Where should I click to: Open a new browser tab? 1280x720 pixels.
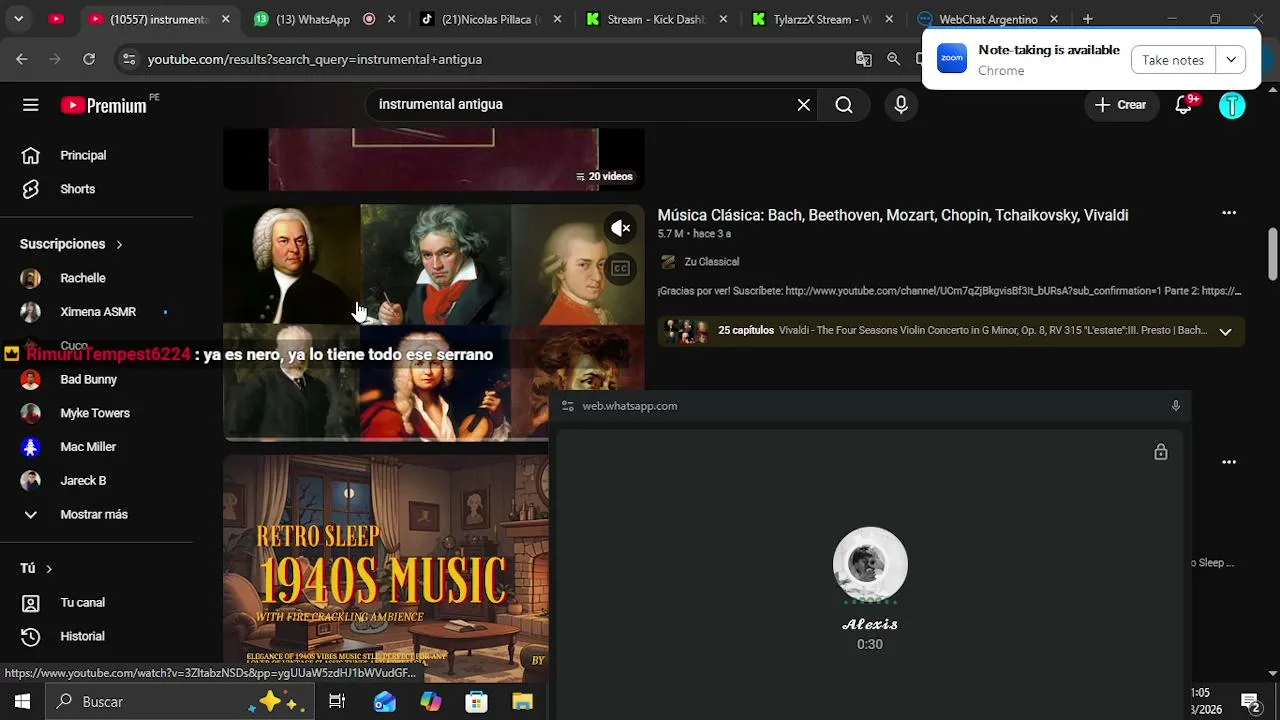(x=1088, y=19)
